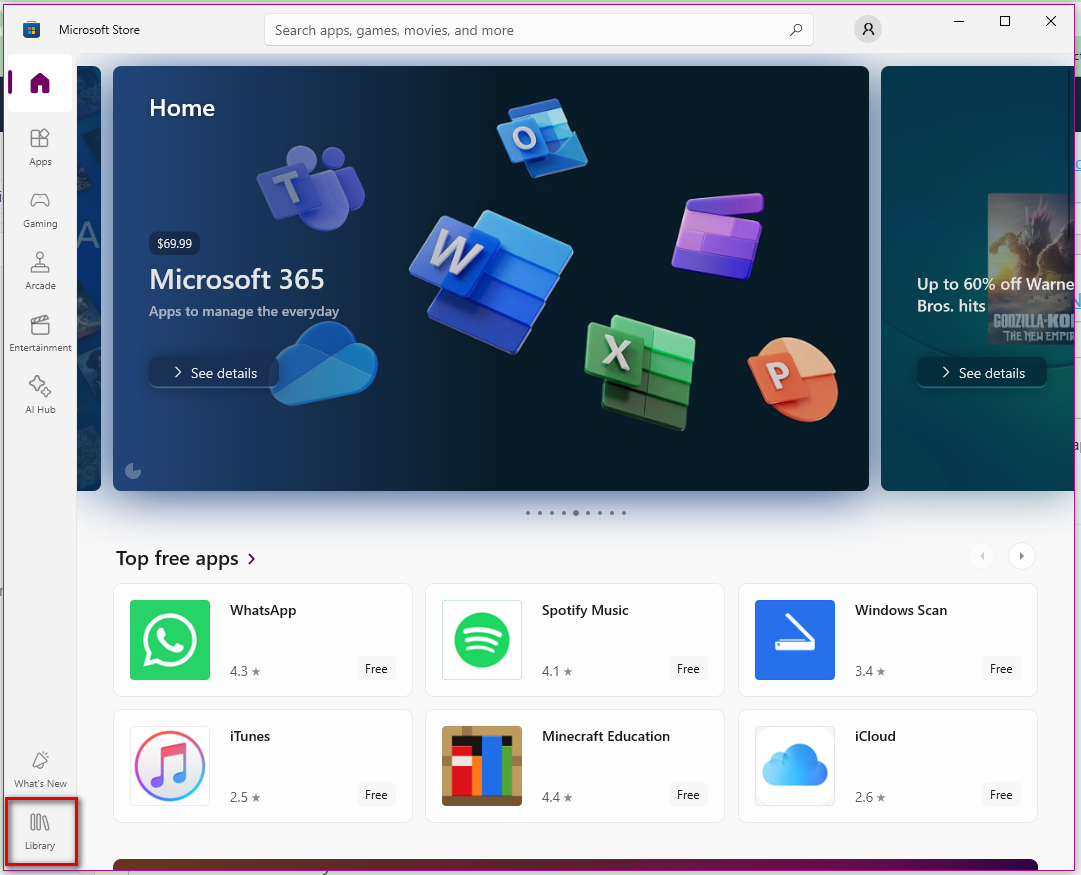This screenshot has width=1081, height=875.
Task: Click Free button on Minecraft Education
Action: coord(688,795)
